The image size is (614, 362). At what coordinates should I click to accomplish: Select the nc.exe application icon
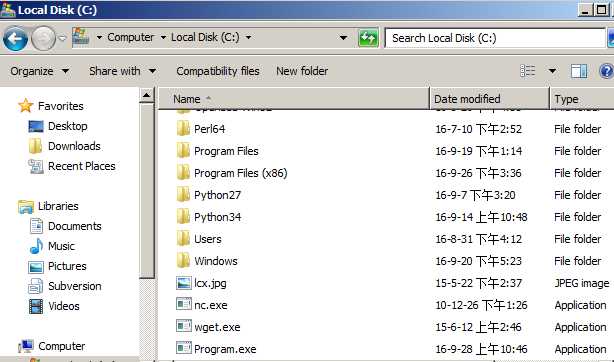click(x=184, y=304)
